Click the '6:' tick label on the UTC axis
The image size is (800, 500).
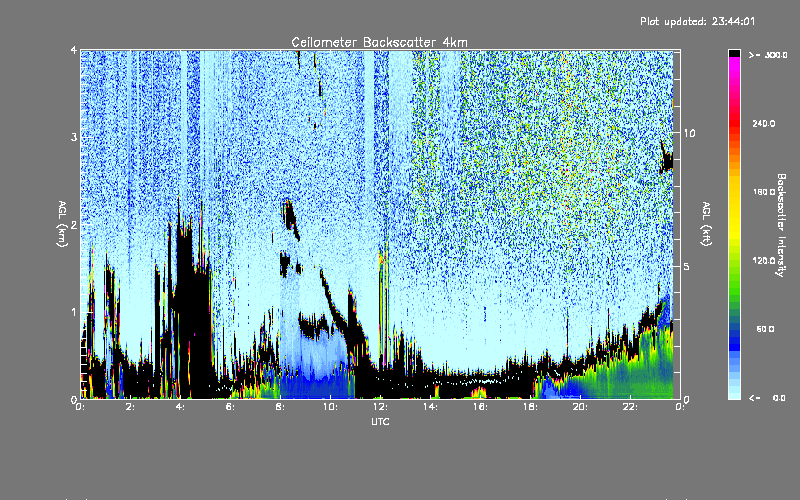(x=230, y=407)
